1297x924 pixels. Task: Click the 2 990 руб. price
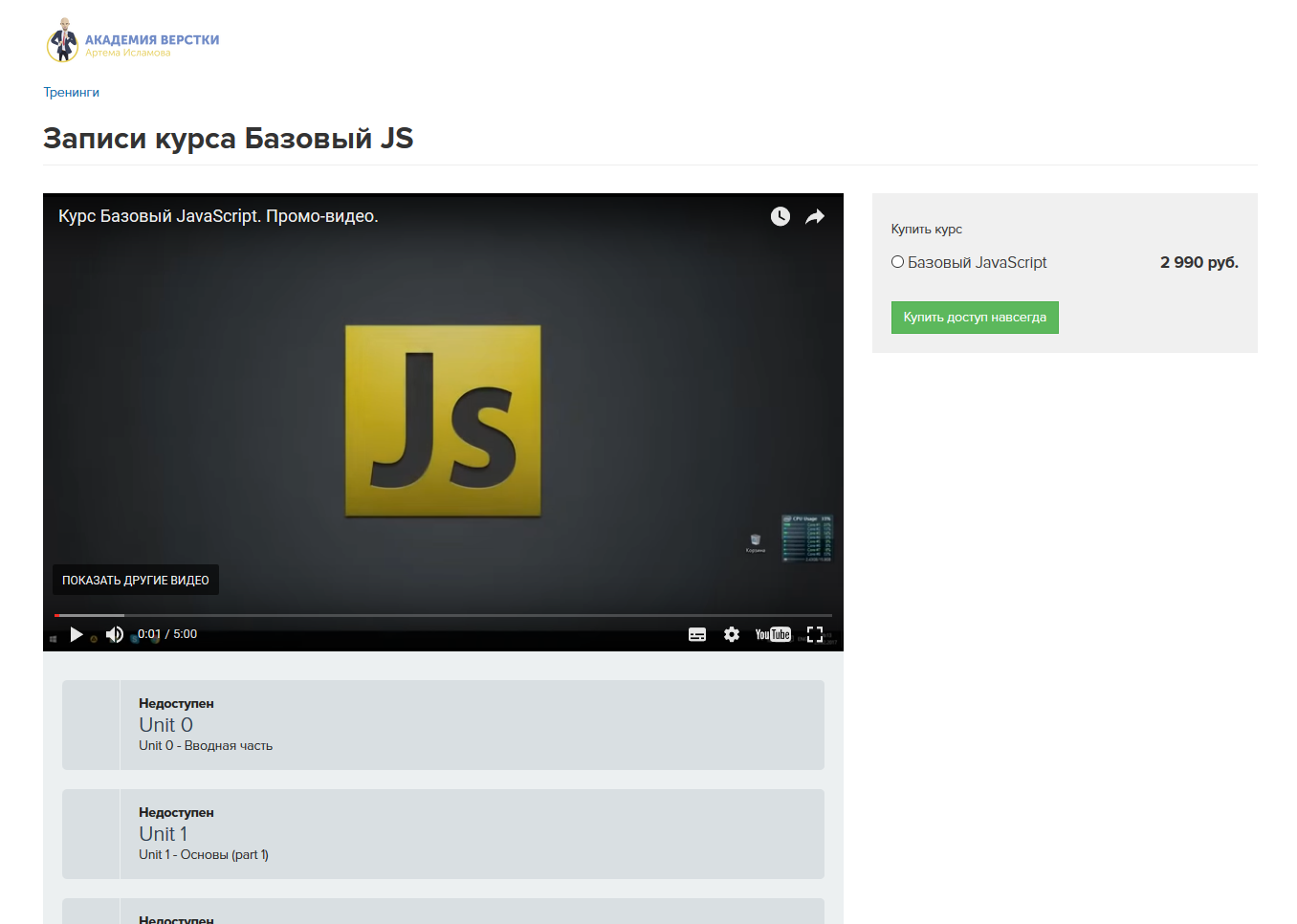1199,262
